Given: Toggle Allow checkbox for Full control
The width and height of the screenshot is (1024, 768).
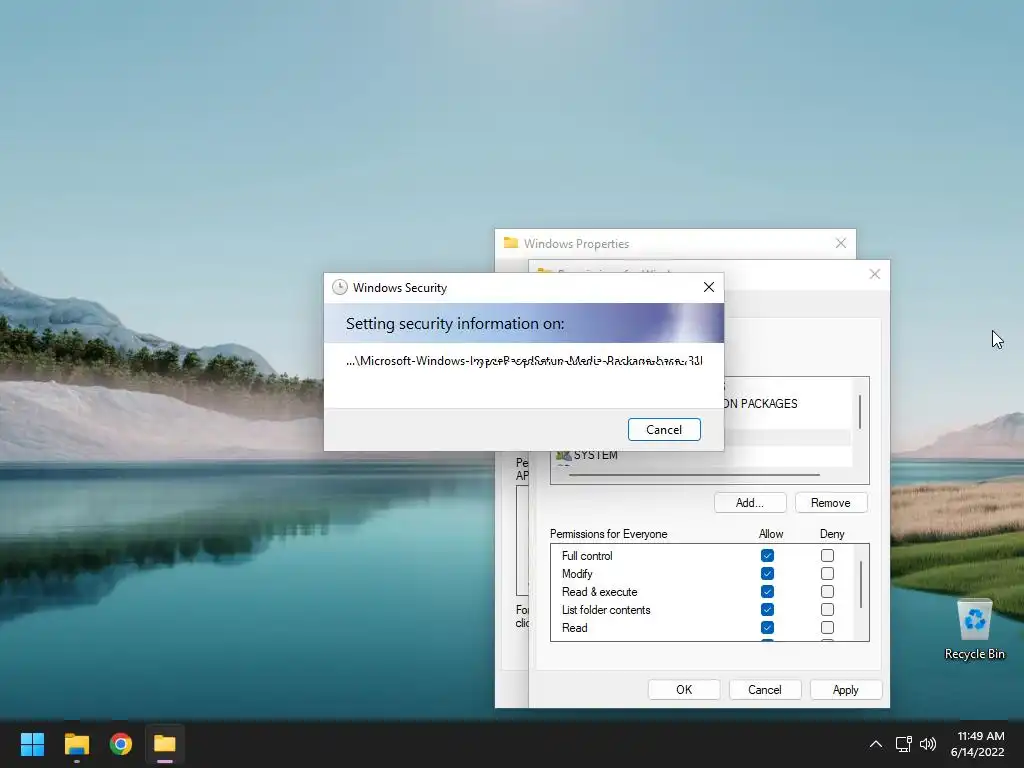Looking at the screenshot, I should pos(767,556).
